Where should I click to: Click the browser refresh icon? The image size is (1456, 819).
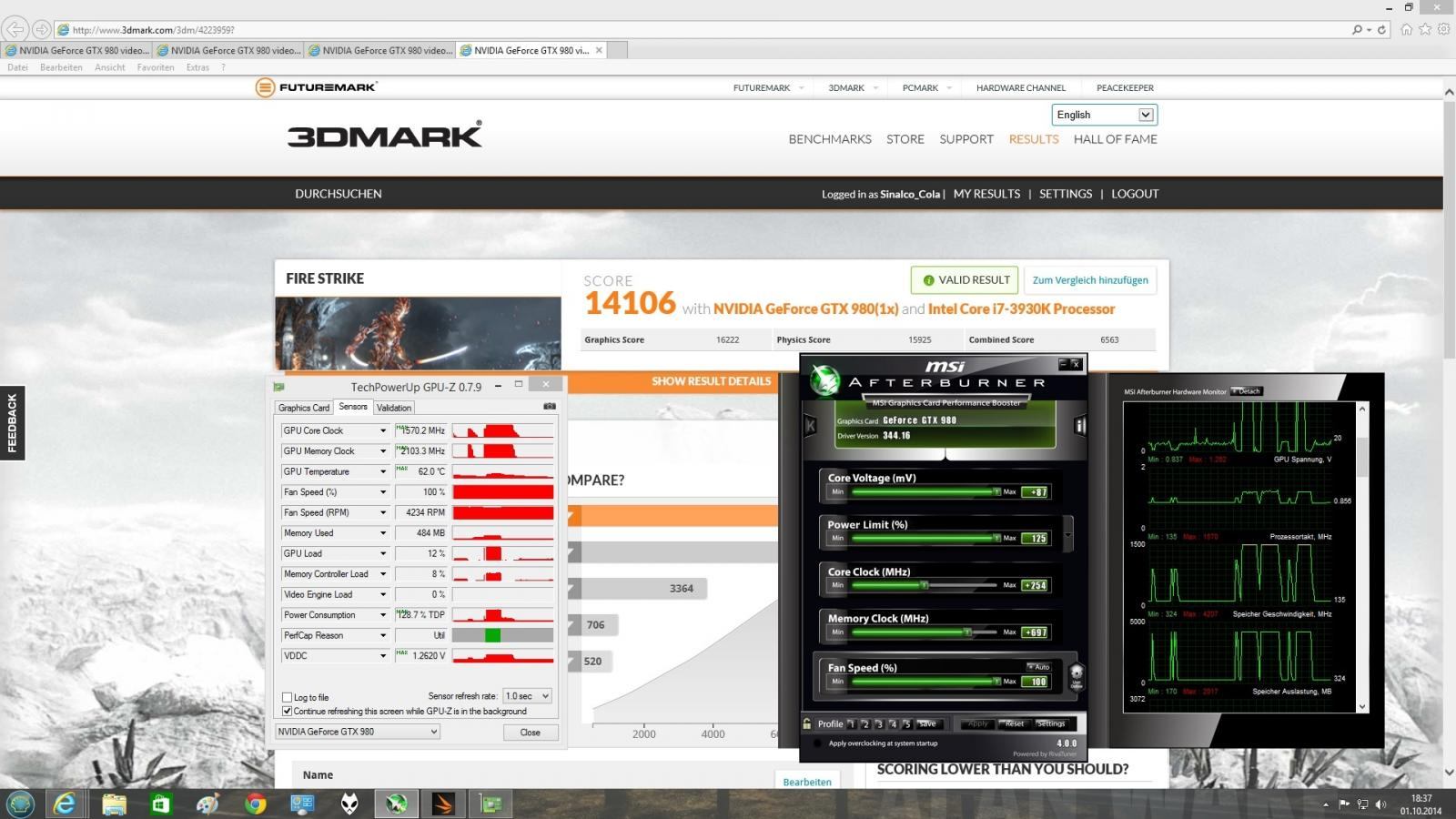1381,29
